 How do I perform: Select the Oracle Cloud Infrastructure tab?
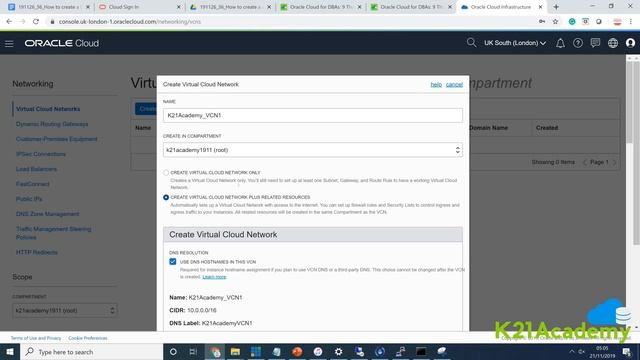(x=501, y=7)
